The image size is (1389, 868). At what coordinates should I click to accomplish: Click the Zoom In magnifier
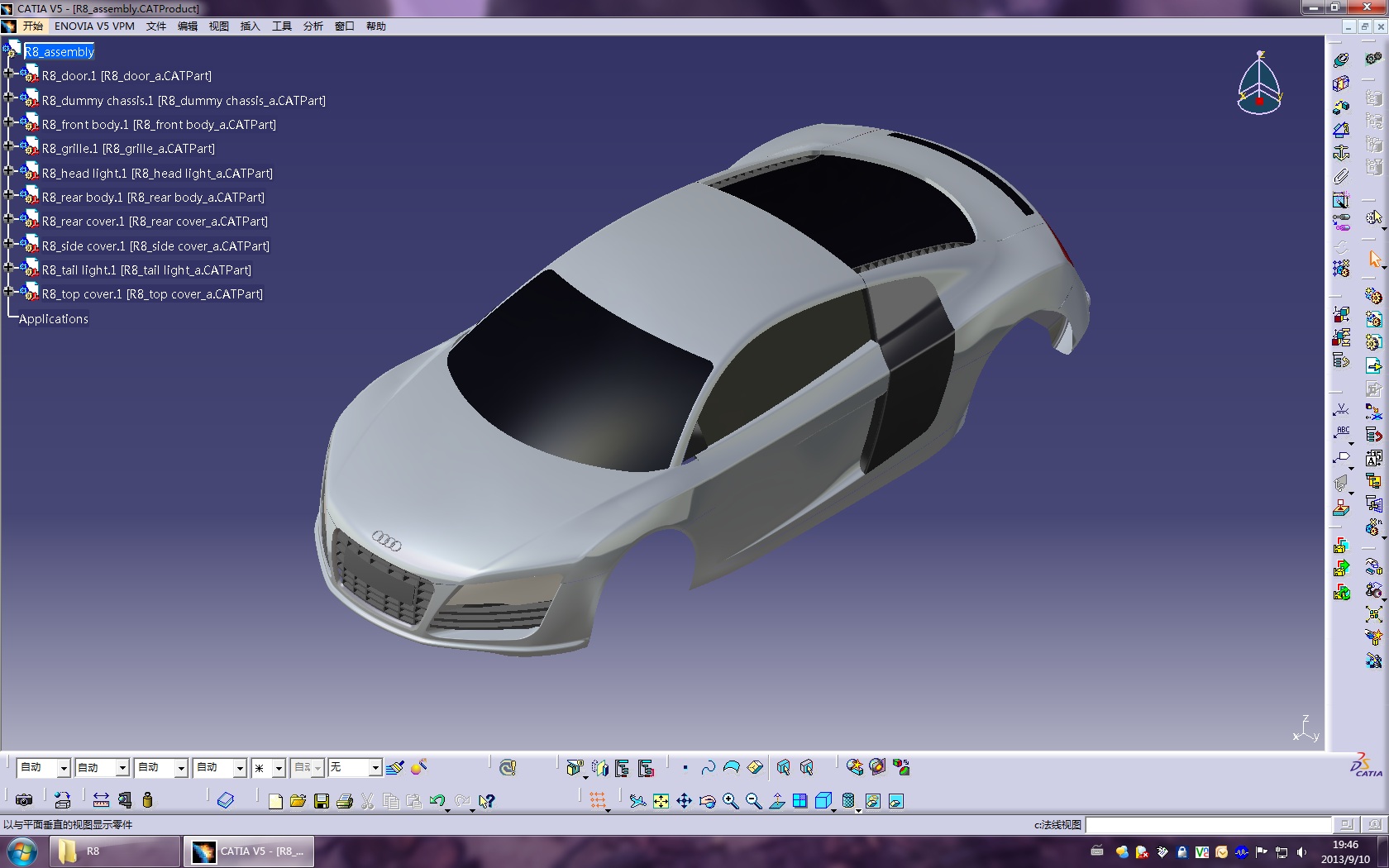pos(730,801)
